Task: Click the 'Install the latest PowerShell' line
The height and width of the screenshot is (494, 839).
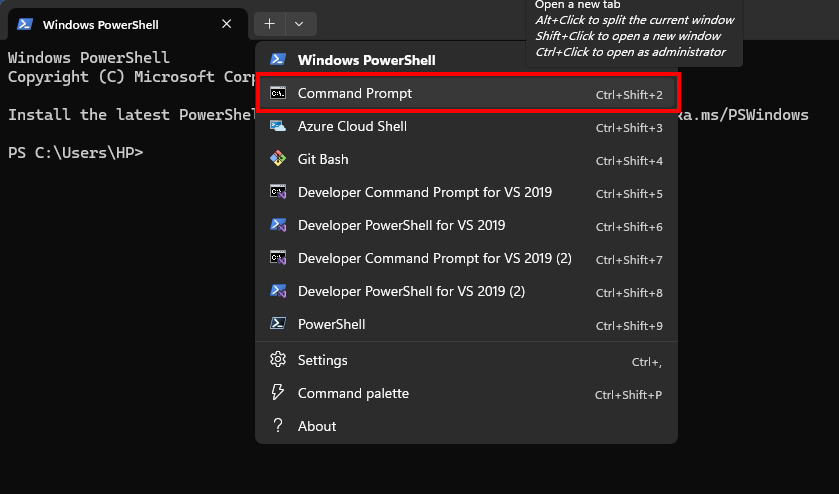Action: pyautogui.click(x=131, y=115)
